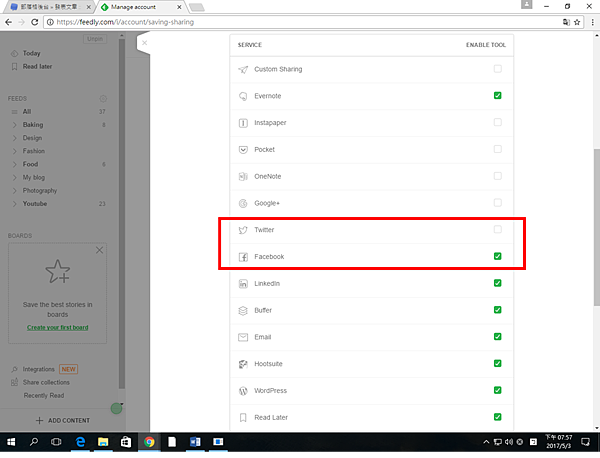Image resolution: width=600 pixels, height=458 pixels.
Task: Uncheck the Hootsuite tool checkbox
Action: pos(497,363)
